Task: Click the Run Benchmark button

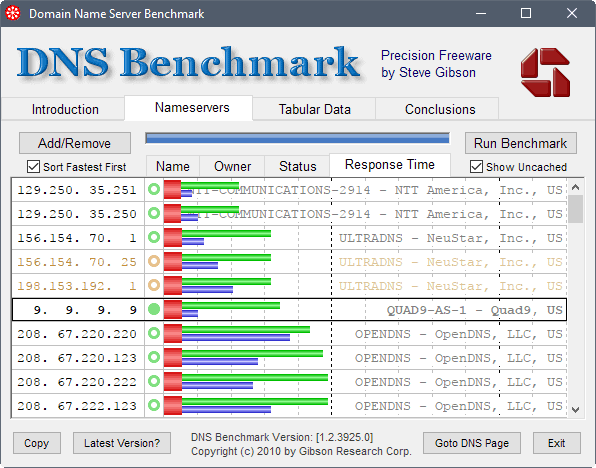Action: point(520,143)
